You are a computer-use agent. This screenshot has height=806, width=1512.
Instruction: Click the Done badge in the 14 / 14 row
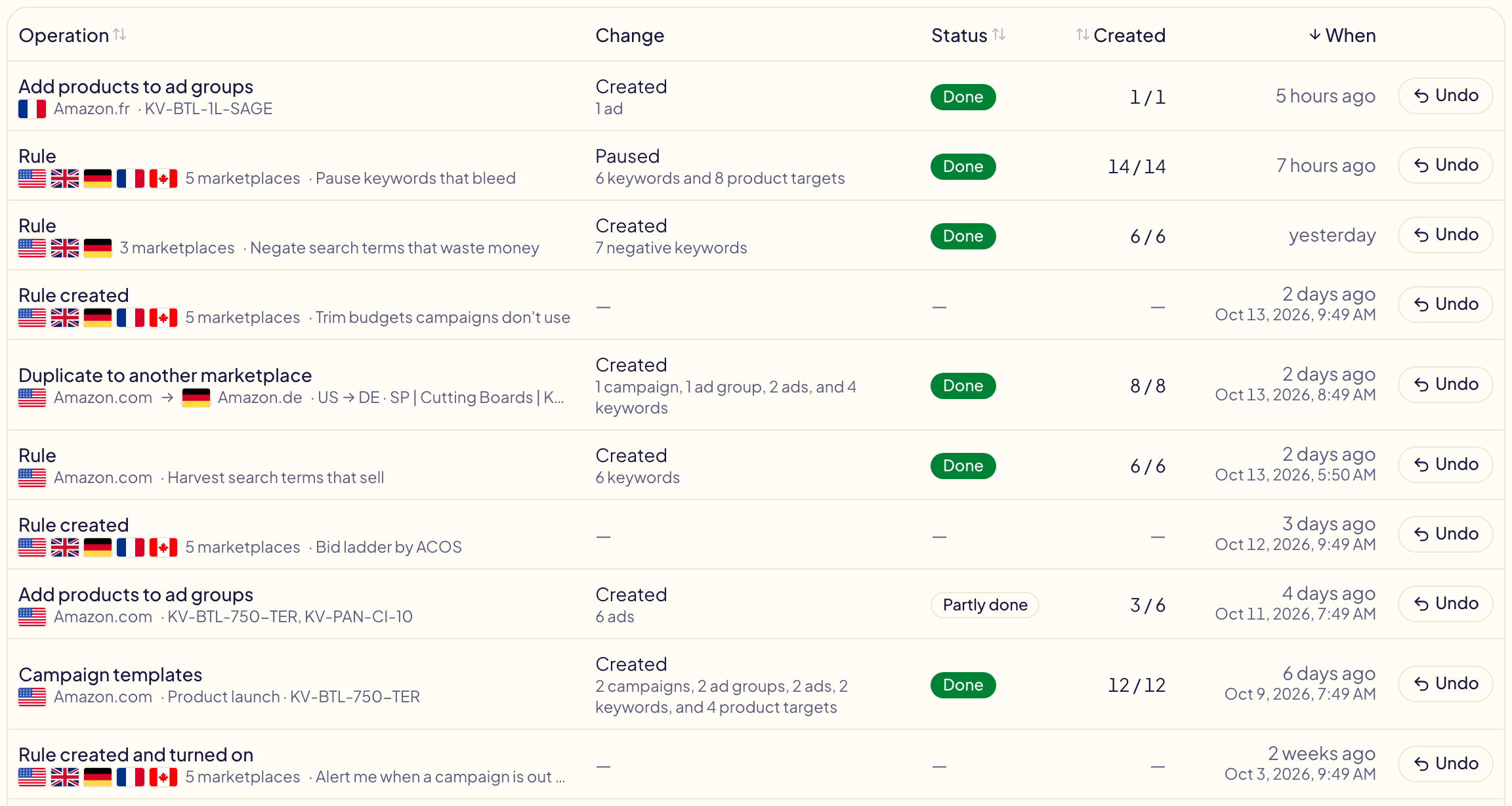click(x=963, y=167)
